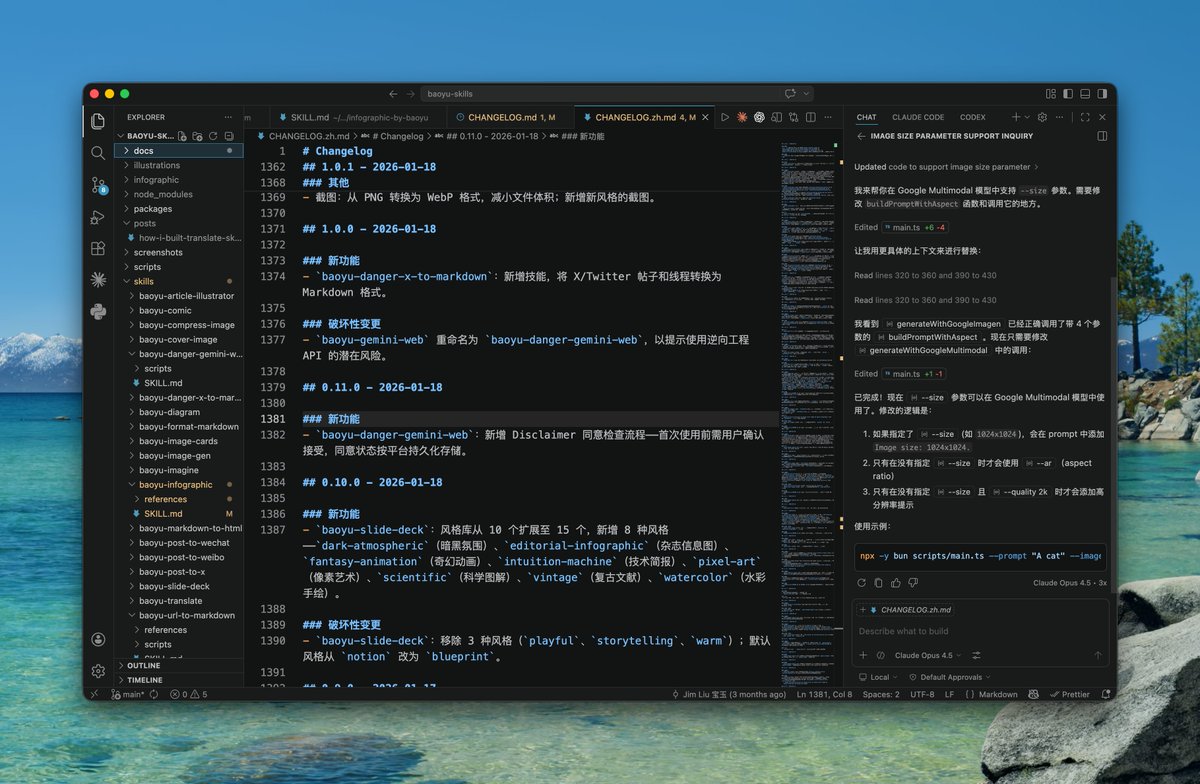Collapse the baoyu-infographic folder
Image resolution: width=1200 pixels, height=784 pixels.
[178, 485]
